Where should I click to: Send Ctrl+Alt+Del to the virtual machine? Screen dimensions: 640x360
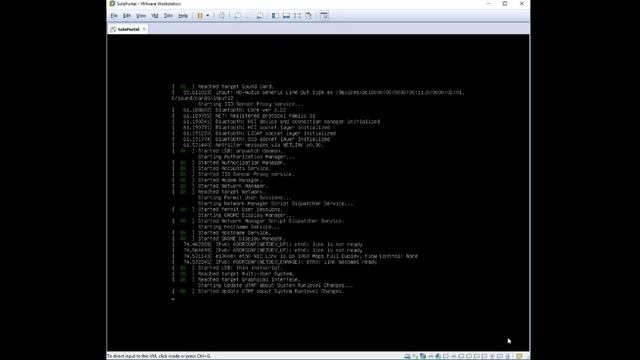pos(222,16)
